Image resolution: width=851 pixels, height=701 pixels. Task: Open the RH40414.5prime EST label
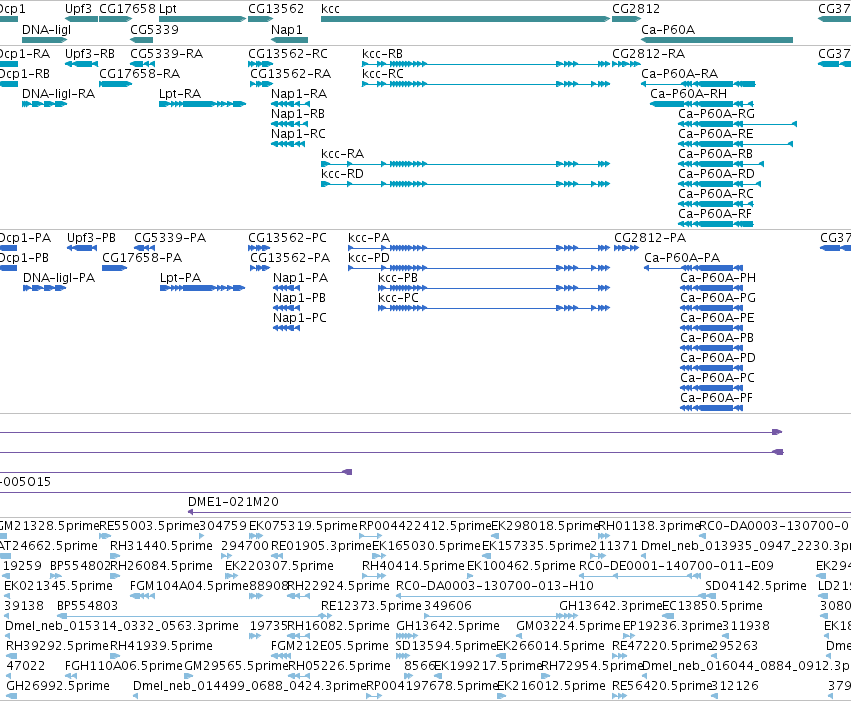pyautogui.click(x=413, y=565)
